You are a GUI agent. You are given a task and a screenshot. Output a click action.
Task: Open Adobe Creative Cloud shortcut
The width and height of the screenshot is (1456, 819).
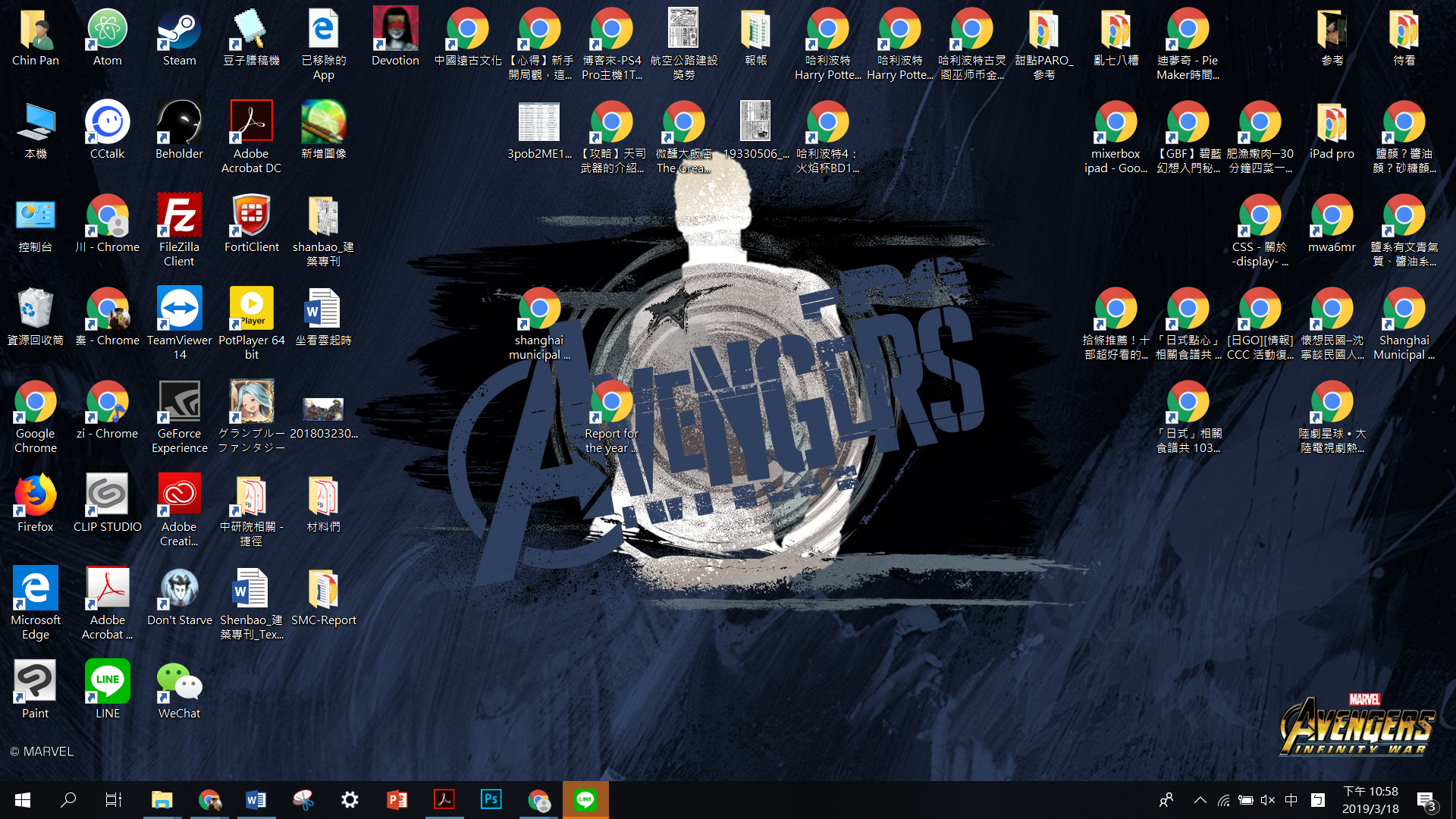tap(179, 511)
